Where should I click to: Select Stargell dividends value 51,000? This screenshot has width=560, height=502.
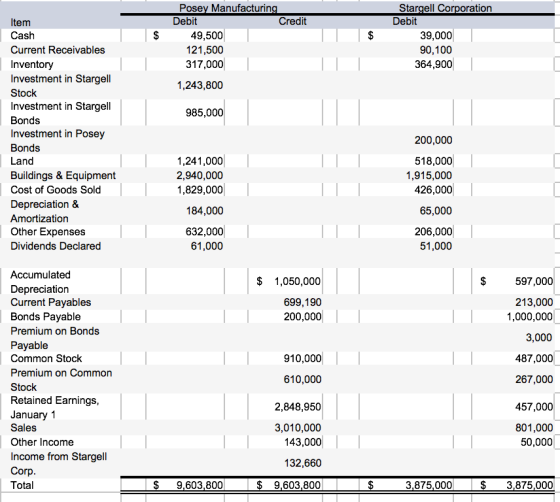coord(436,246)
